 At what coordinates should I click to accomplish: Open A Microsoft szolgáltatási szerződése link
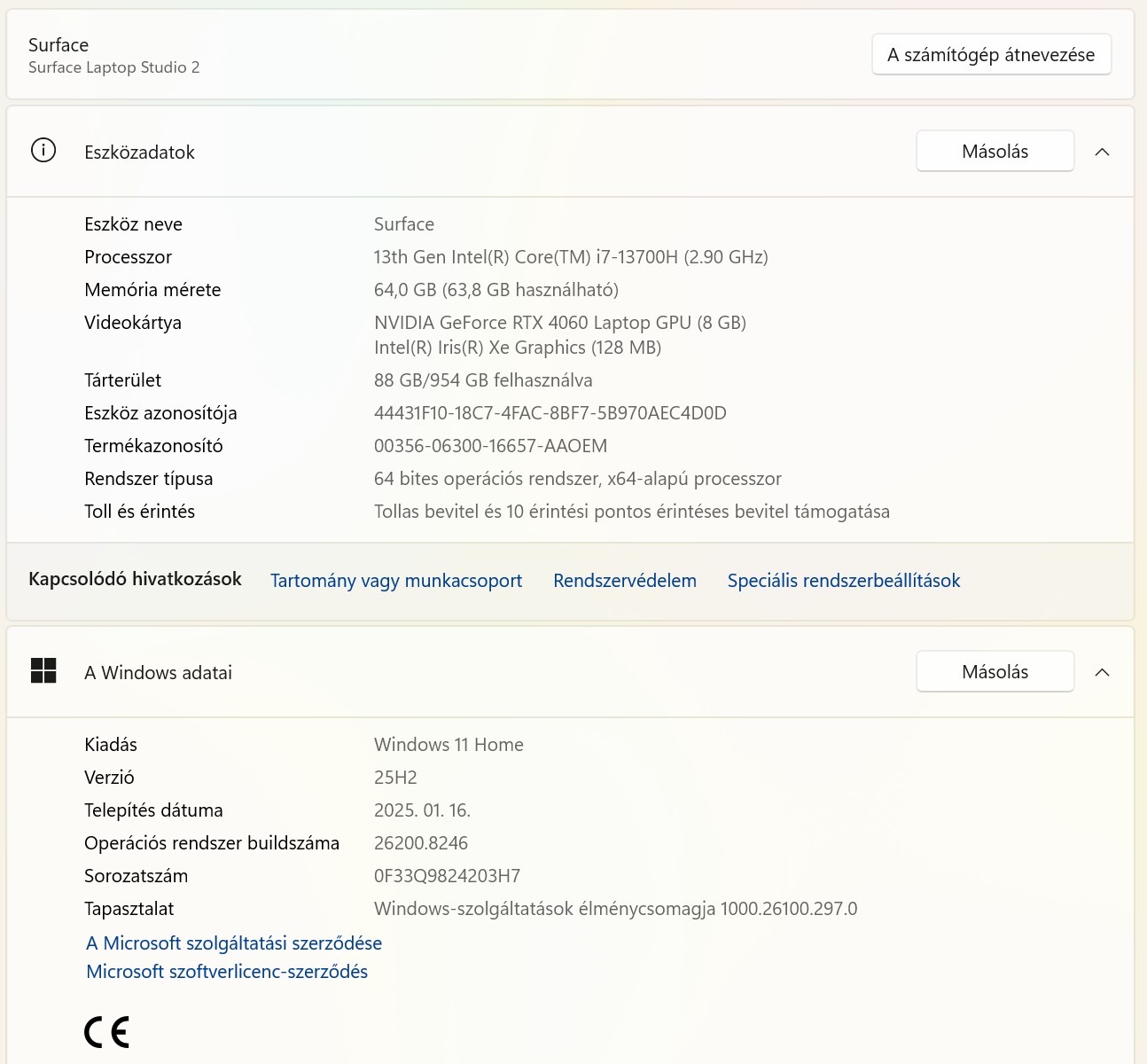[234, 943]
